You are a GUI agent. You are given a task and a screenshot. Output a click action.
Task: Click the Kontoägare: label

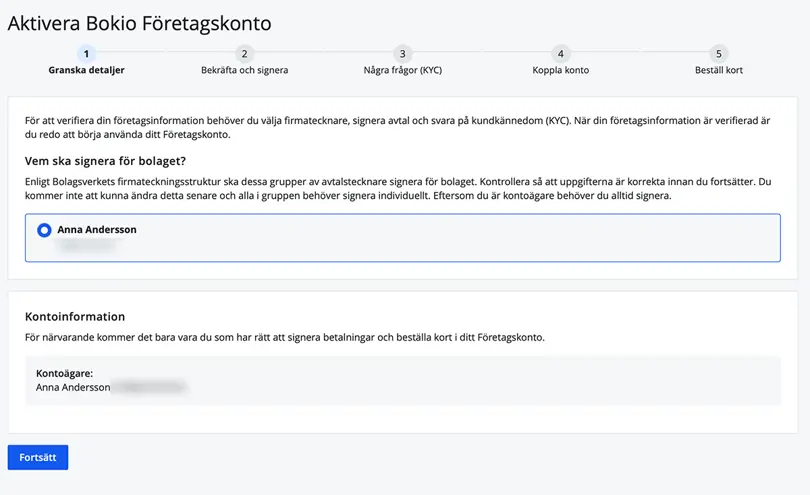pyautogui.click(x=65, y=373)
